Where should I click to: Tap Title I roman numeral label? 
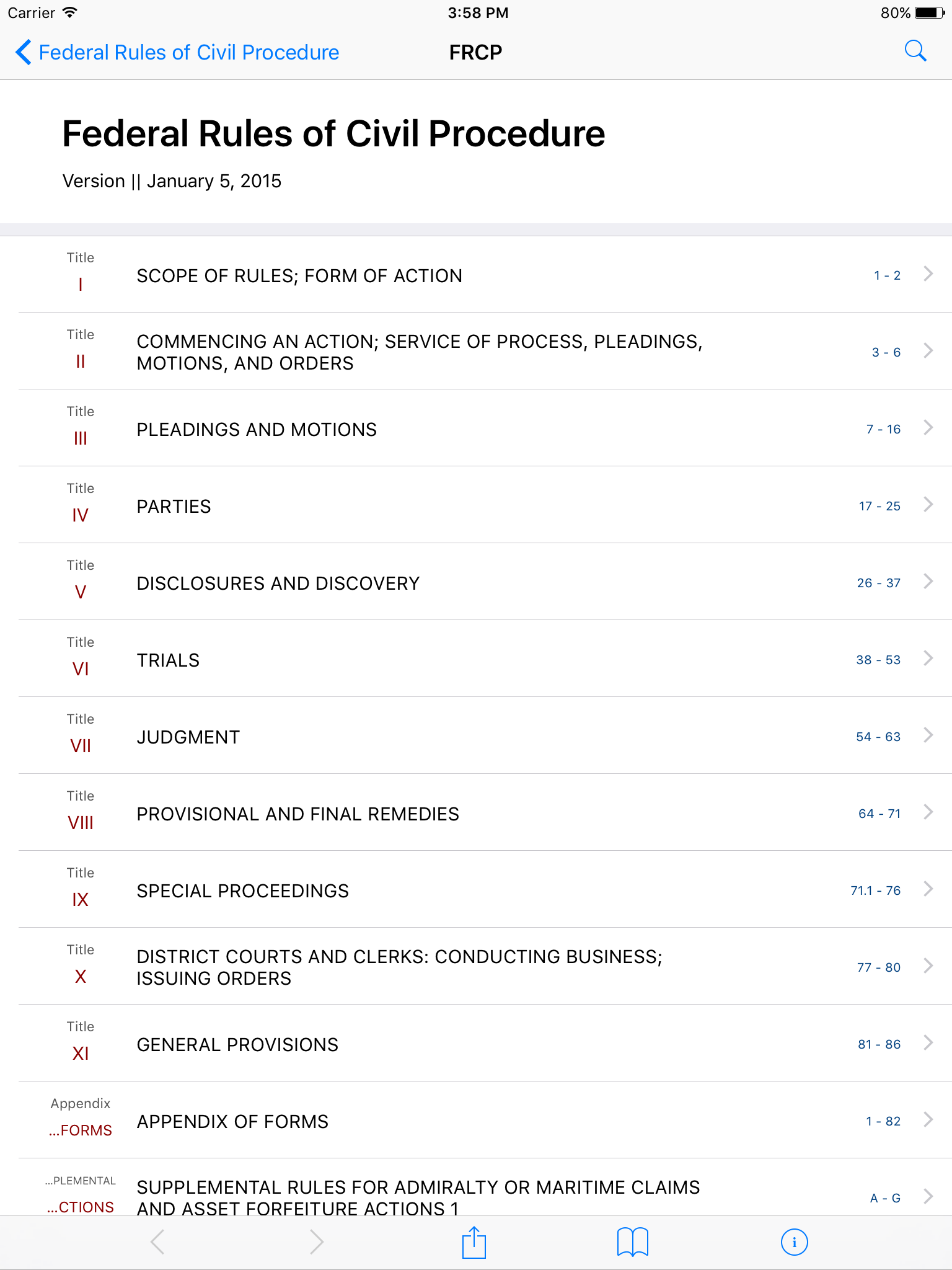81,285
